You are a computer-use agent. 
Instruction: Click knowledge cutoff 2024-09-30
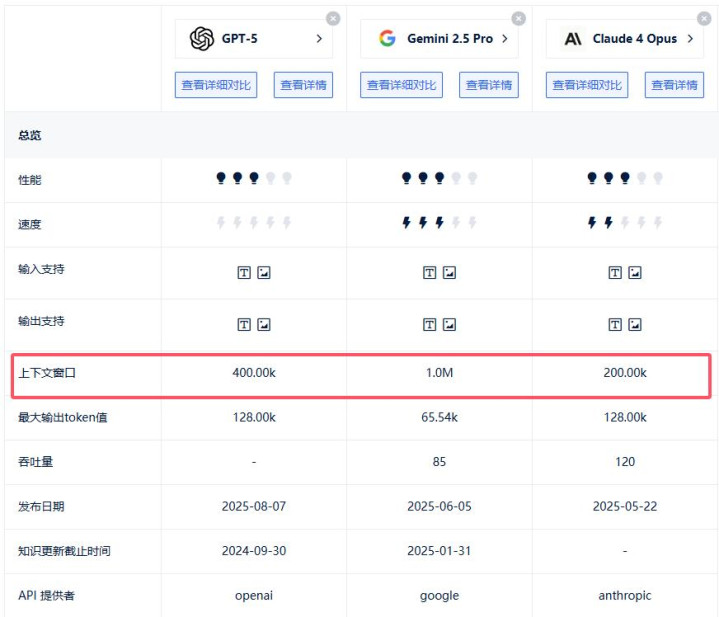254,551
